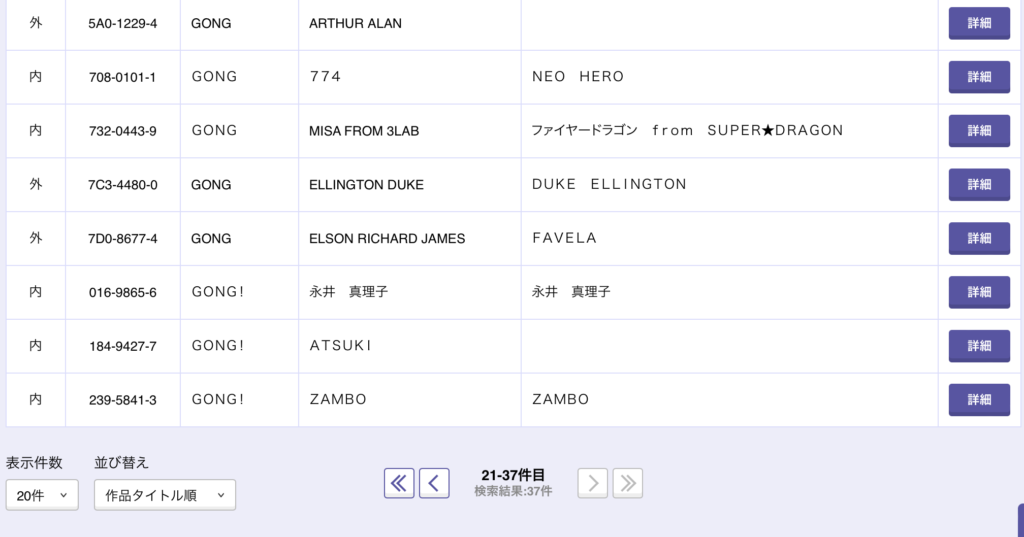Select work code 7C3-4480-0
The height and width of the screenshot is (537, 1024).
point(123,185)
